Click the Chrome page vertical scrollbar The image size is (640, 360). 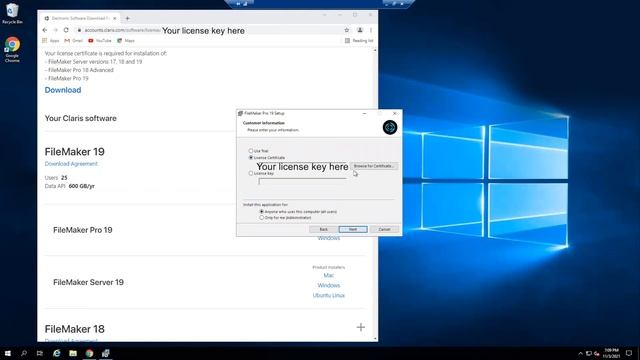[375, 194]
